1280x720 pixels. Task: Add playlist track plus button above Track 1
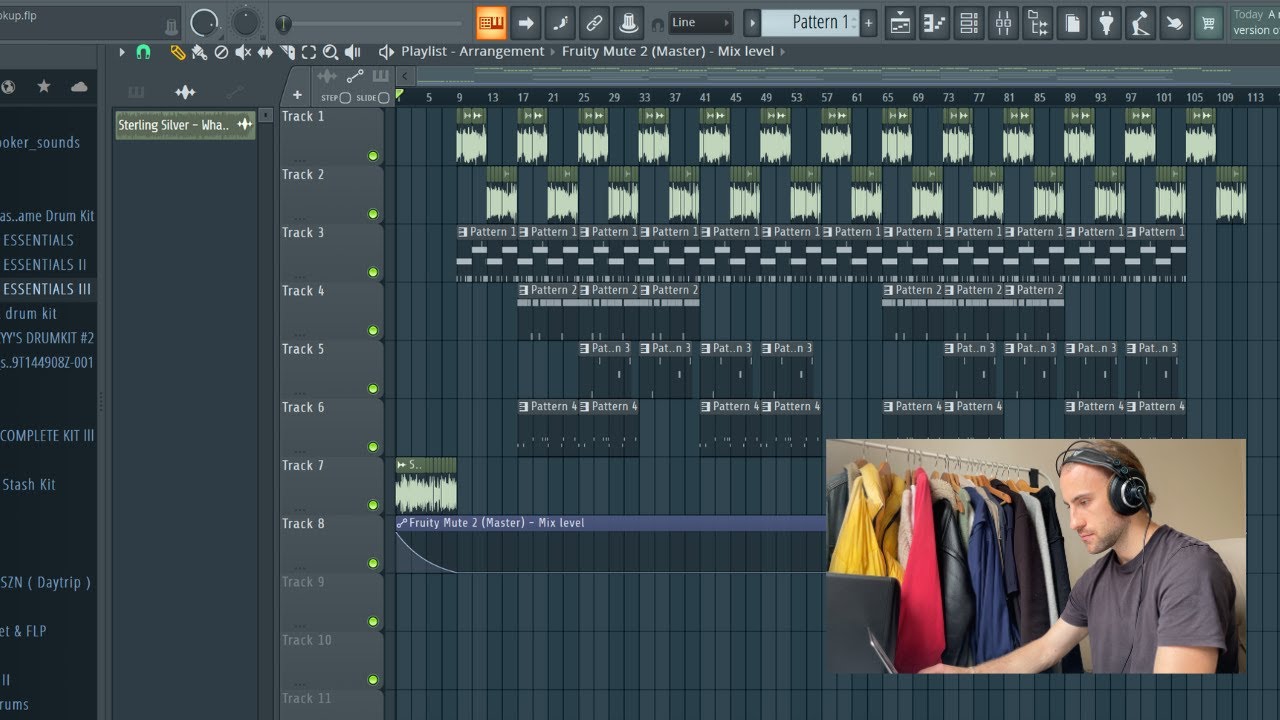coord(297,96)
